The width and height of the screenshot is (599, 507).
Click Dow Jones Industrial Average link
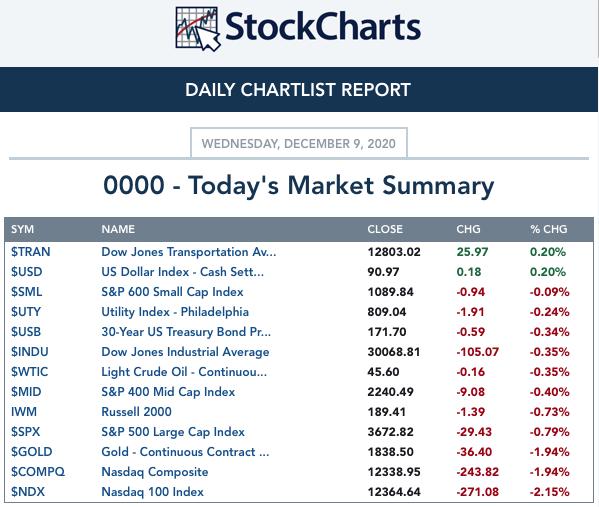point(185,352)
